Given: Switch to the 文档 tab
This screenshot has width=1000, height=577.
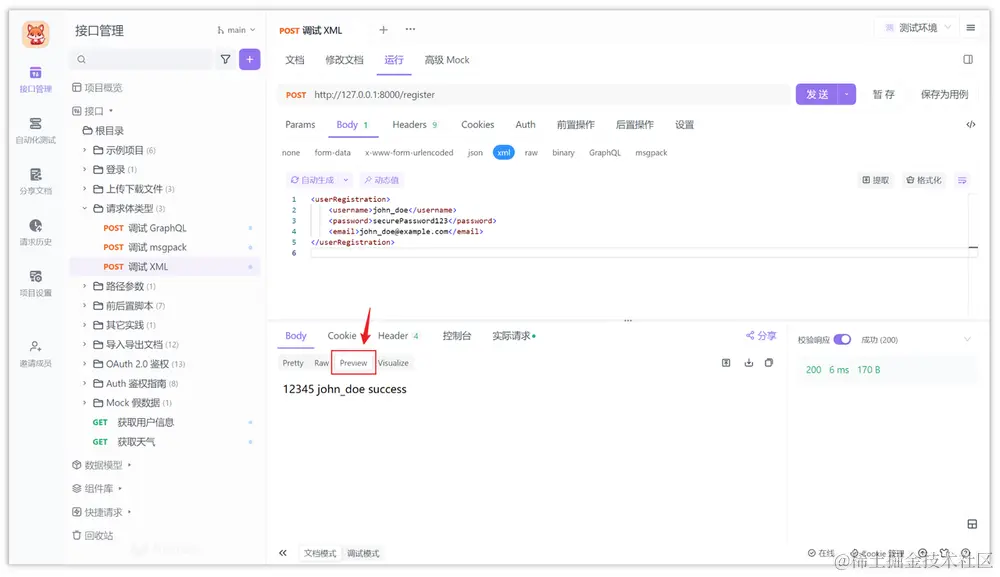Looking at the screenshot, I should pyautogui.click(x=295, y=60).
